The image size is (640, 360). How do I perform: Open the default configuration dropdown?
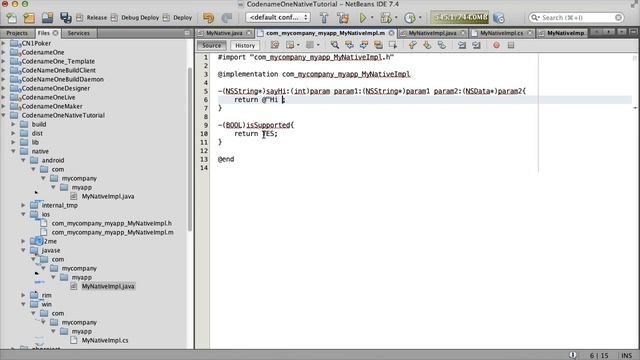pos(278,18)
